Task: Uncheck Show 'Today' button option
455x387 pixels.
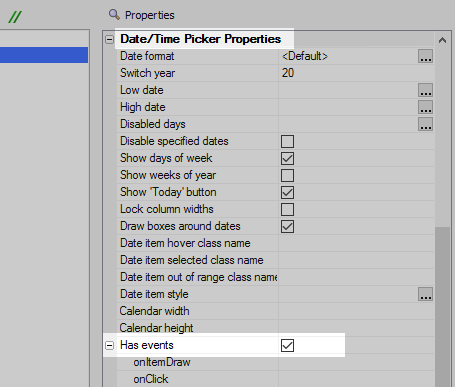Action: click(287, 192)
